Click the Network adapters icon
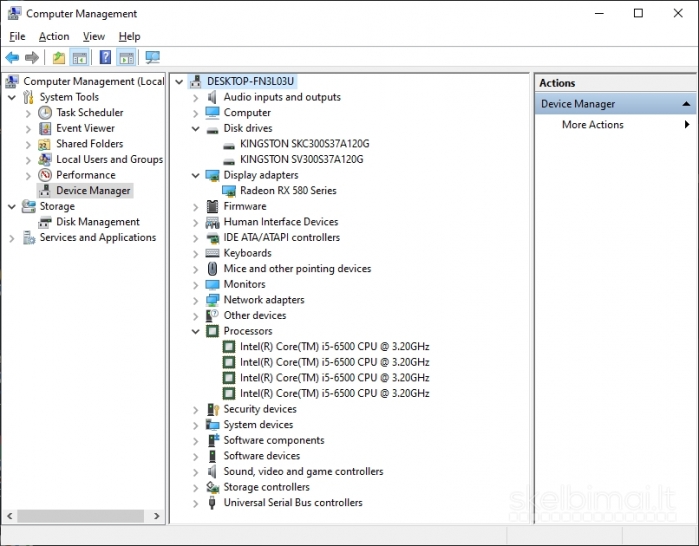 [212, 300]
